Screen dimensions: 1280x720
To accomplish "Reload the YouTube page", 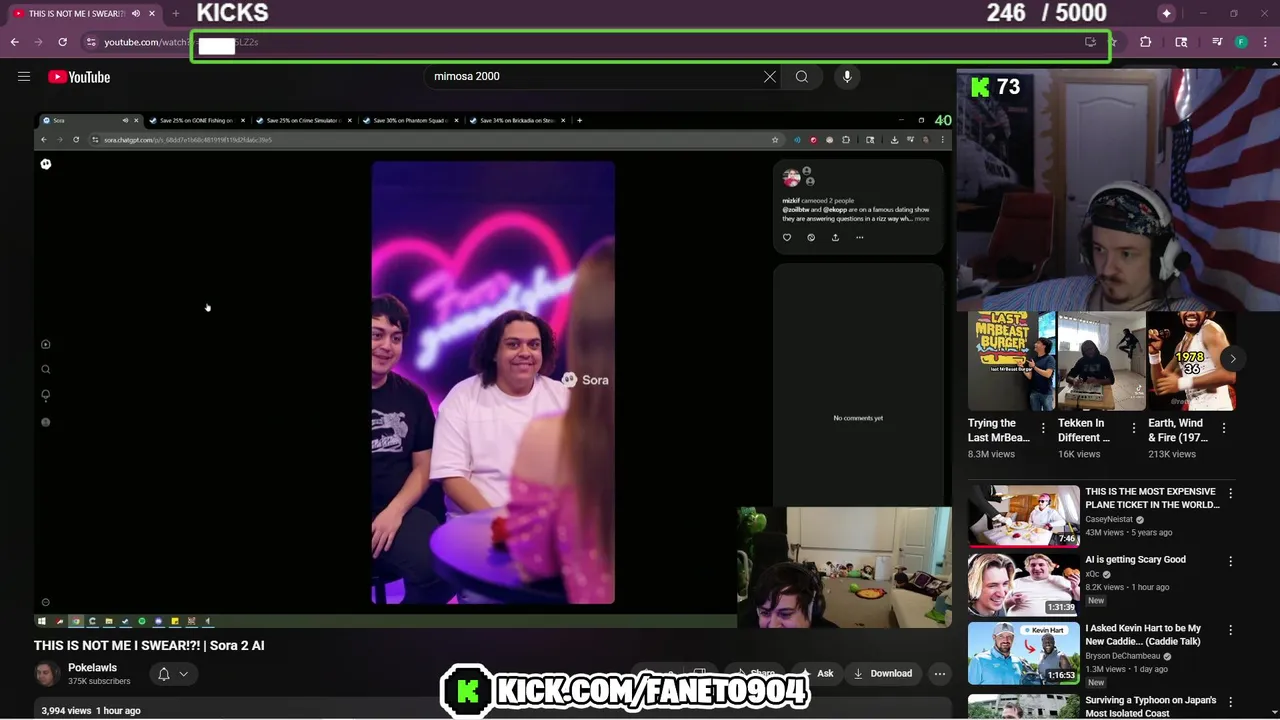I will click(x=62, y=42).
